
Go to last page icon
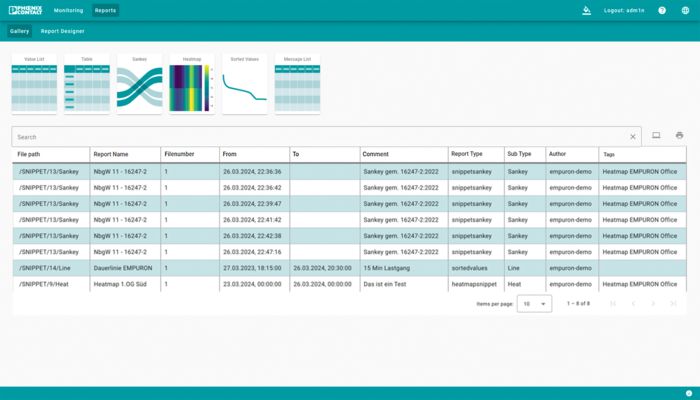673,304
